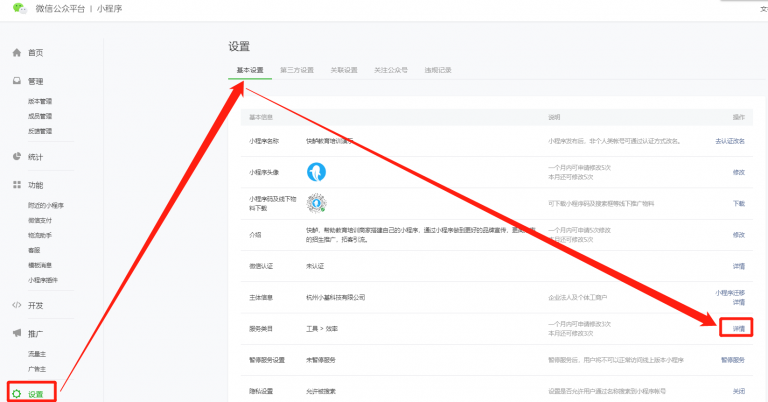Click 下载 link for mini program code
Viewport: 768px width, 402px height.
point(738,202)
